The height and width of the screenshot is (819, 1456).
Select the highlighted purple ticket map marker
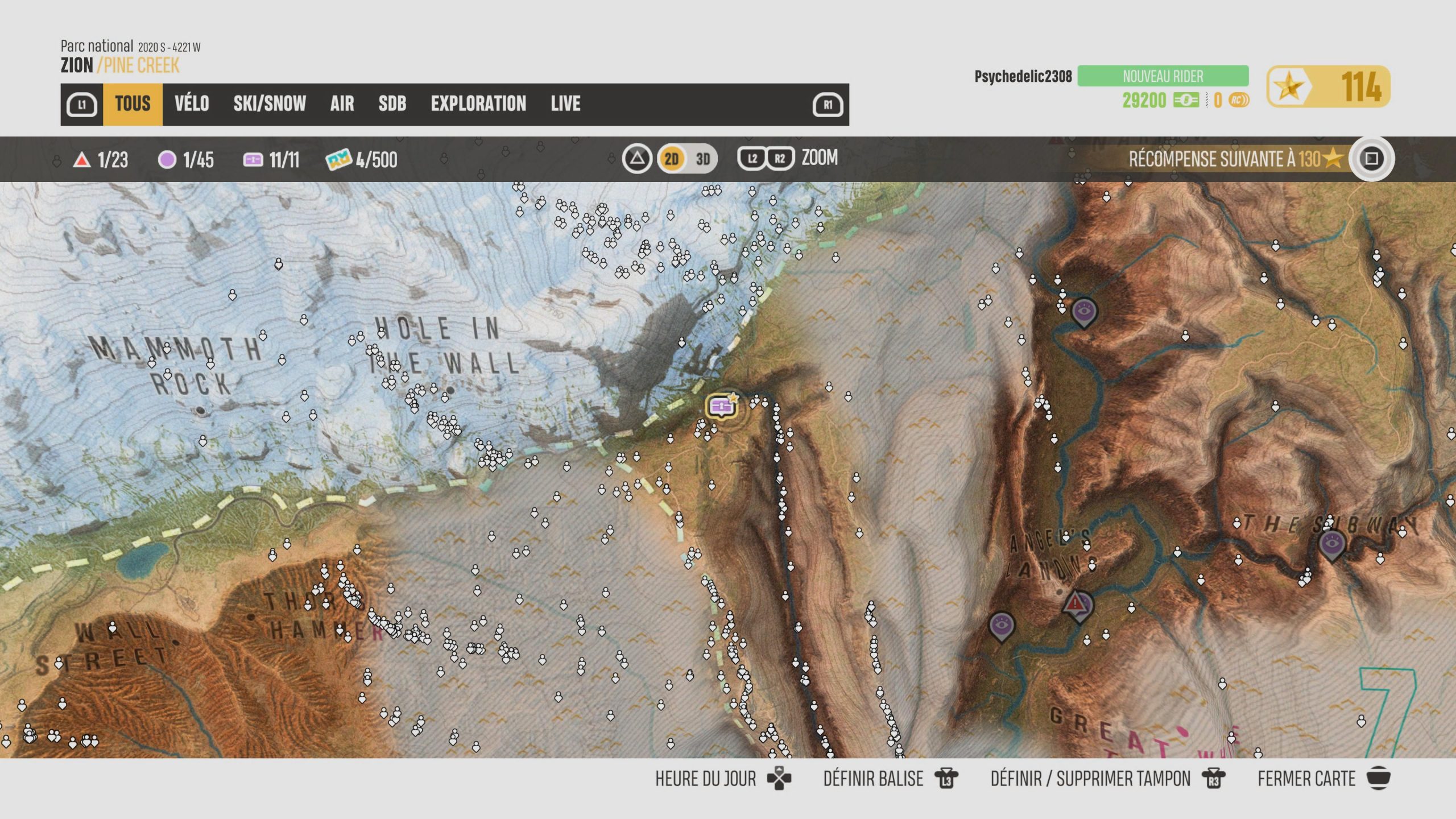[722, 407]
